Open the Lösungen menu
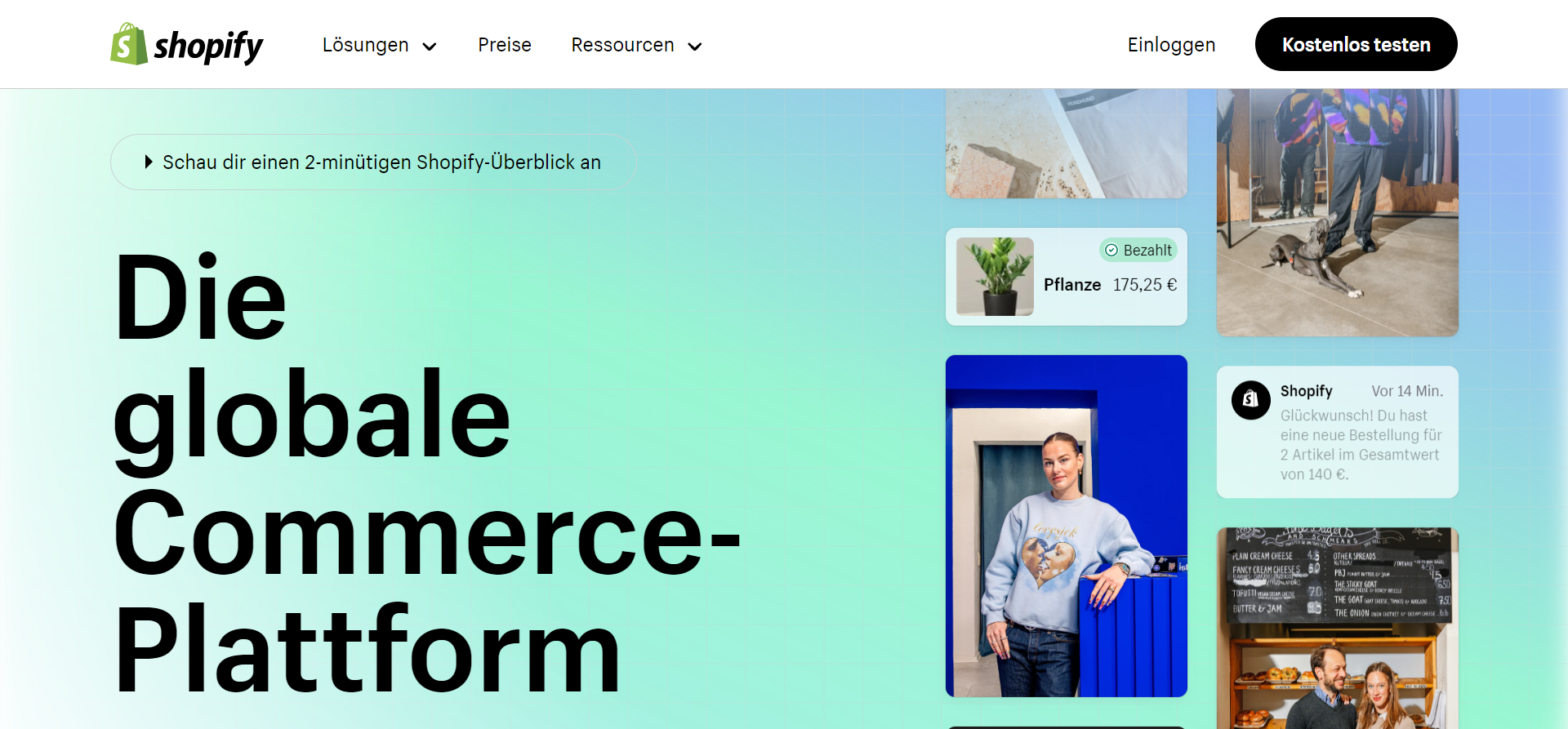Image resolution: width=1568 pixels, height=729 pixels. click(x=379, y=45)
